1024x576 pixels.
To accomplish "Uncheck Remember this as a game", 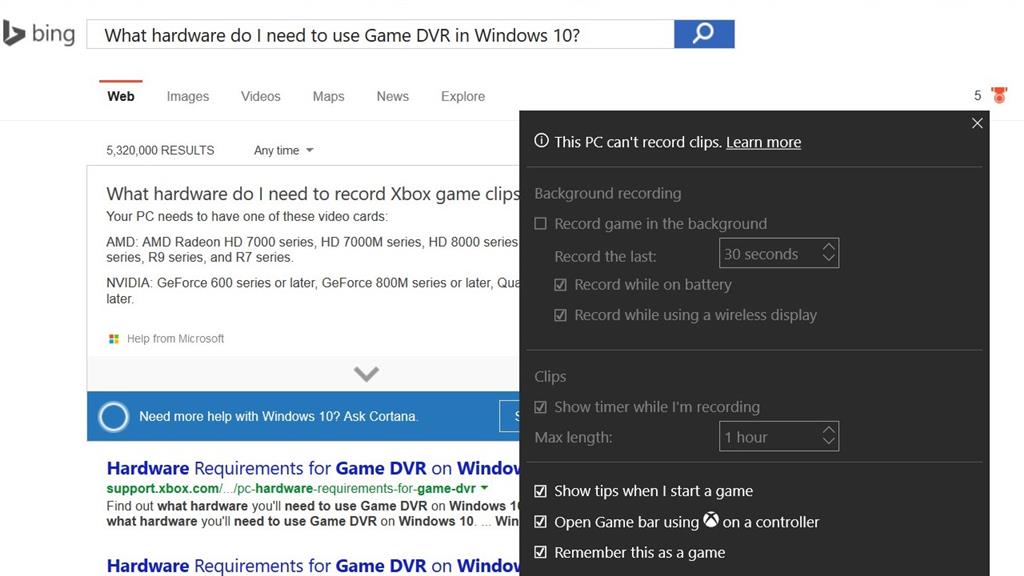I will tap(540, 552).
